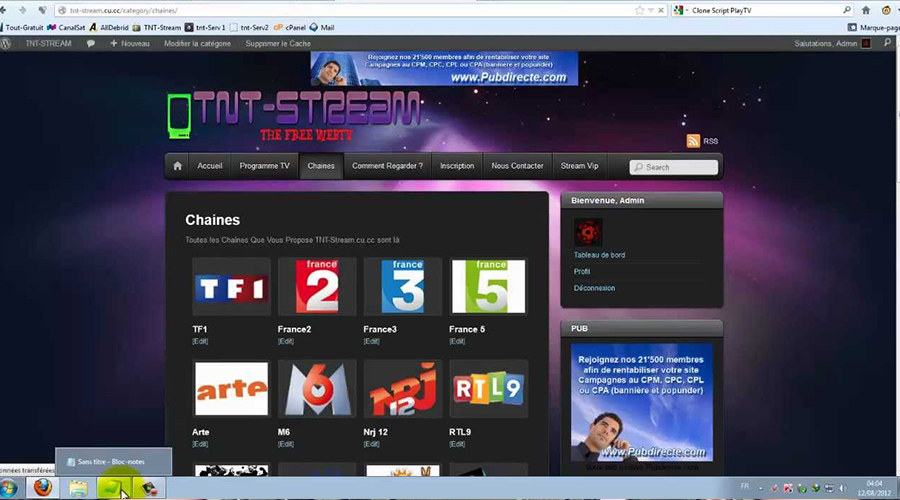
Task: Open Windows Explorer folder in taskbar
Action: pos(78,488)
